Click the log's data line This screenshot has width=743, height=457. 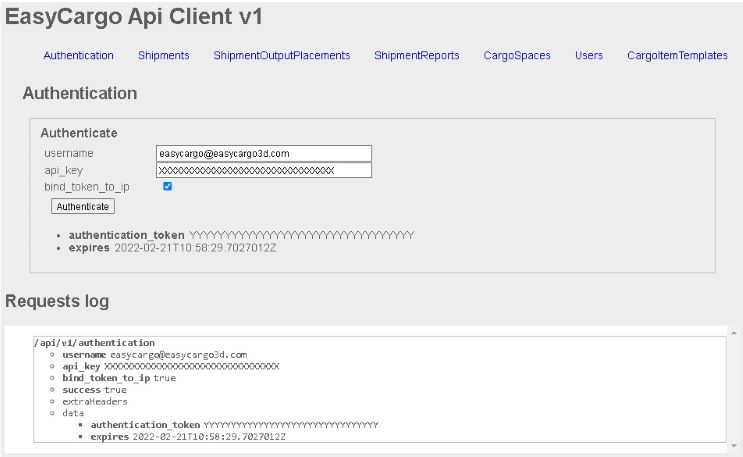pyautogui.click(x=73, y=413)
